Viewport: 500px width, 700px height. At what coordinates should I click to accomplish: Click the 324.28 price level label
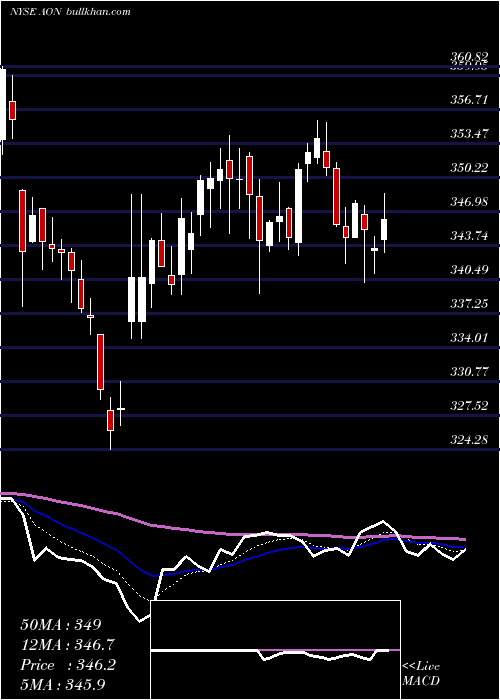click(468, 440)
